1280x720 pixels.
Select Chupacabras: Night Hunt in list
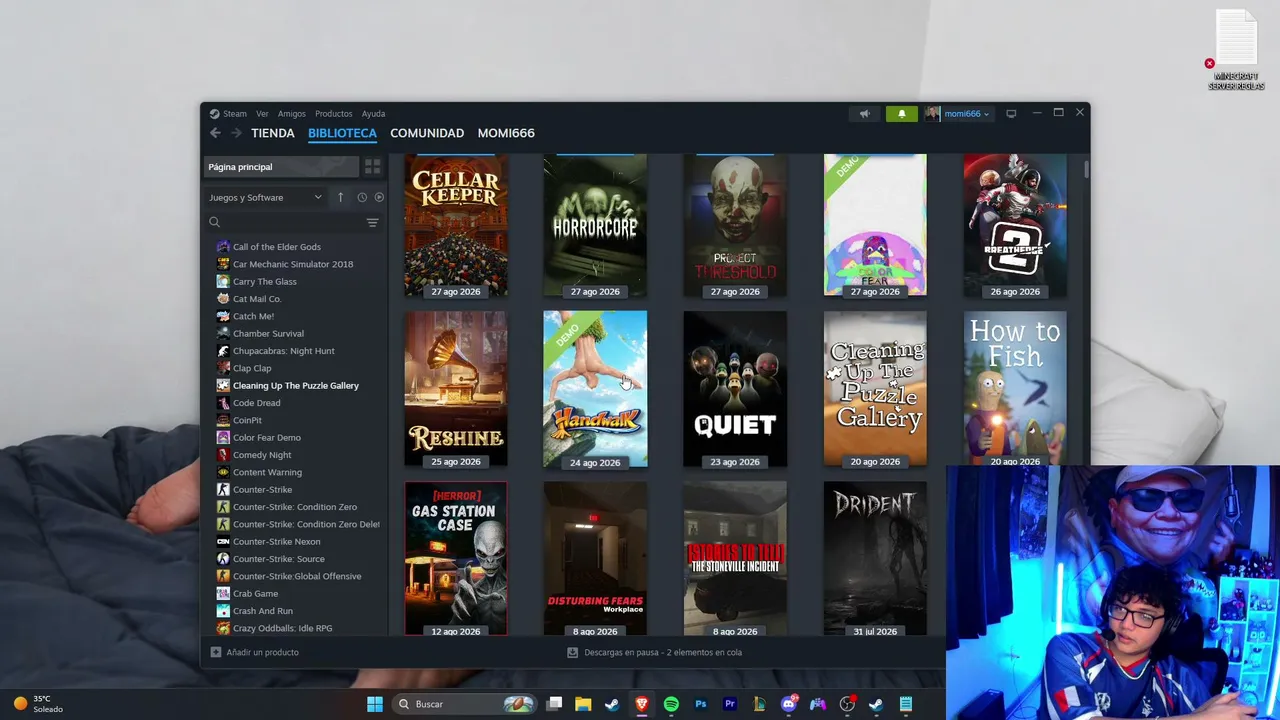click(x=284, y=351)
